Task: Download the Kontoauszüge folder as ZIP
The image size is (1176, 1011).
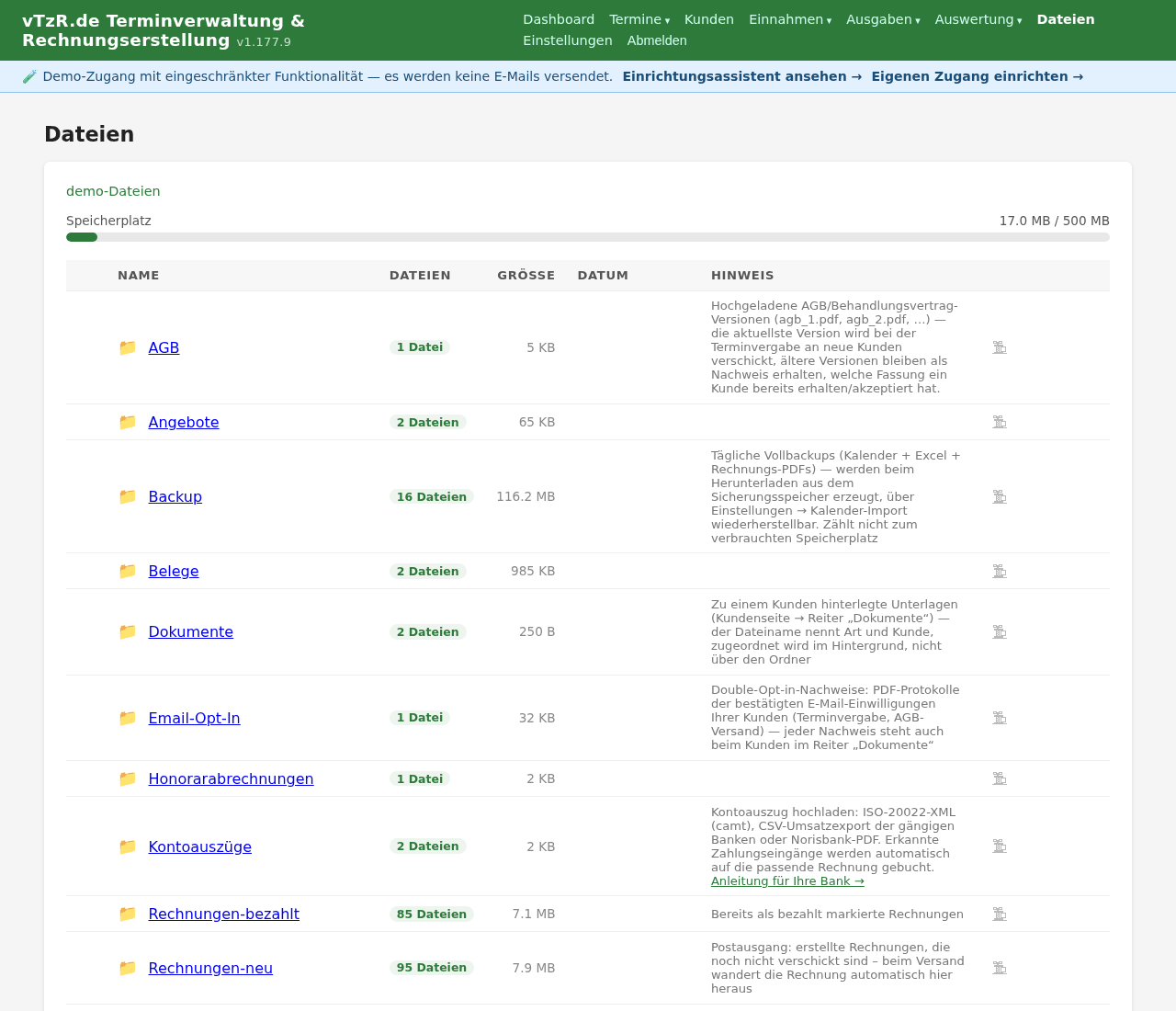Action: [1000, 846]
